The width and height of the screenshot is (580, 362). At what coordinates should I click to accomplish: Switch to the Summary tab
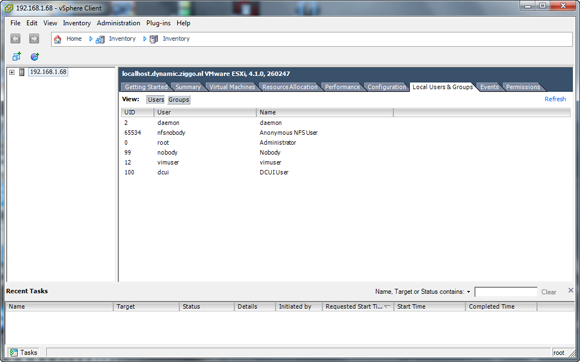tap(188, 87)
